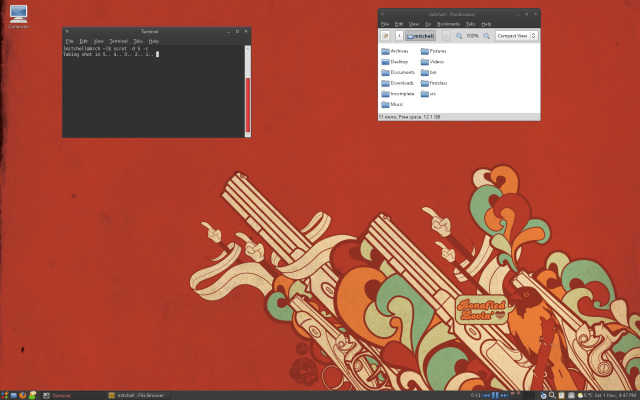The width and height of the screenshot is (640, 400).
Task: Open Tabs menu in File Browser
Action: [x=470, y=24]
